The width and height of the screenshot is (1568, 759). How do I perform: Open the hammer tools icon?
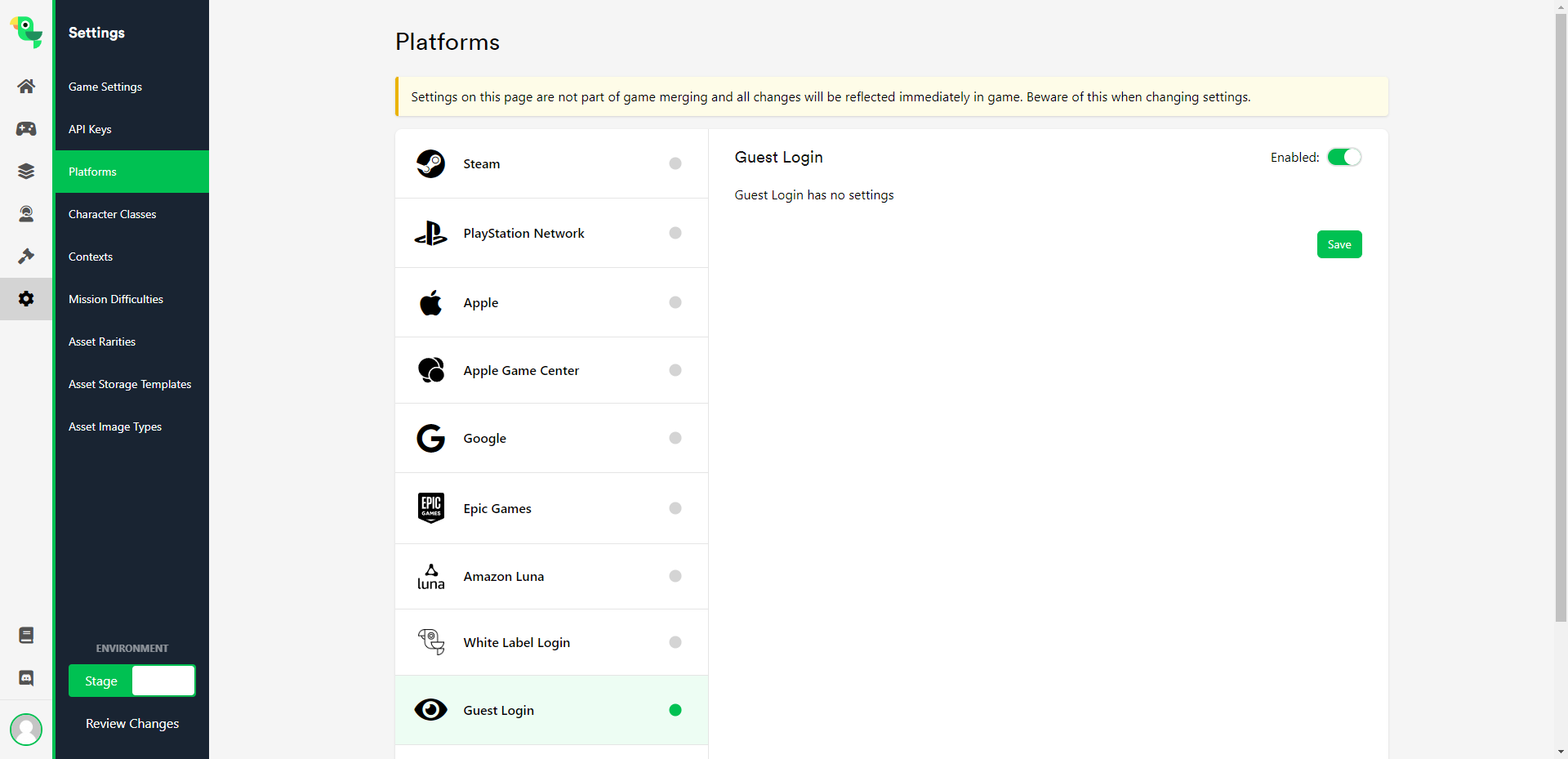pyautogui.click(x=26, y=257)
